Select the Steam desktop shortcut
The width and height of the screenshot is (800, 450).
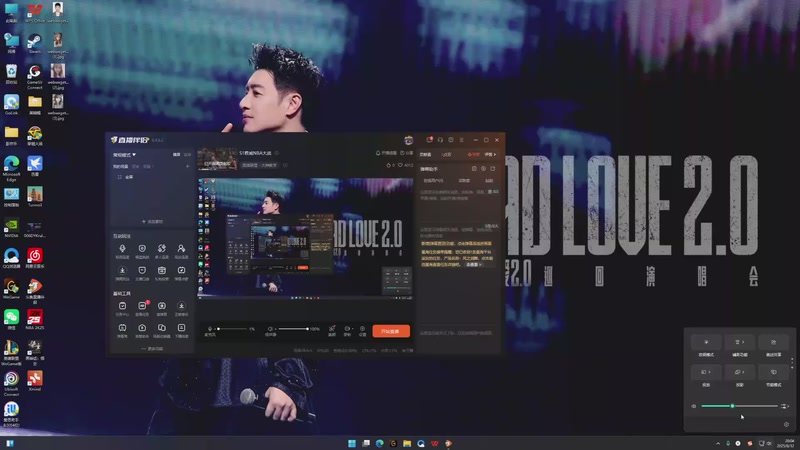pos(35,43)
